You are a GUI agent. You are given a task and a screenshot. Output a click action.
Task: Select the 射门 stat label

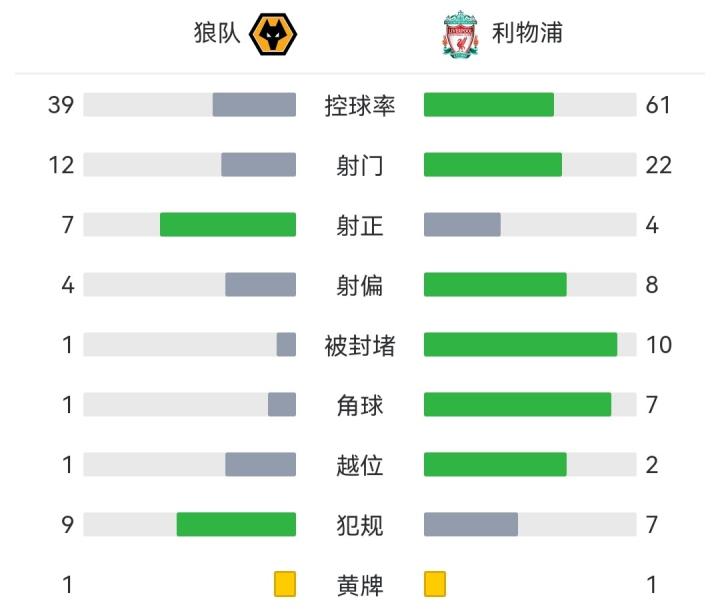pyautogui.click(x=360, y=165)
